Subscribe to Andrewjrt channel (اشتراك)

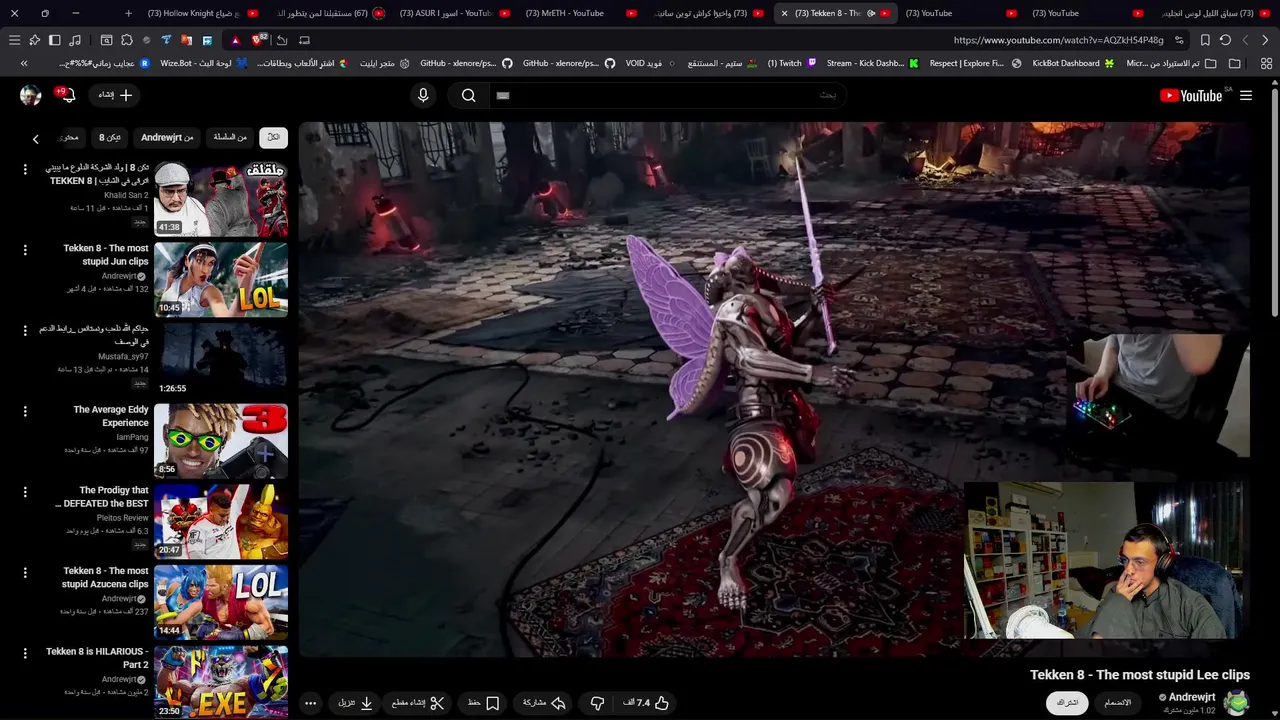coord(1068,703)
